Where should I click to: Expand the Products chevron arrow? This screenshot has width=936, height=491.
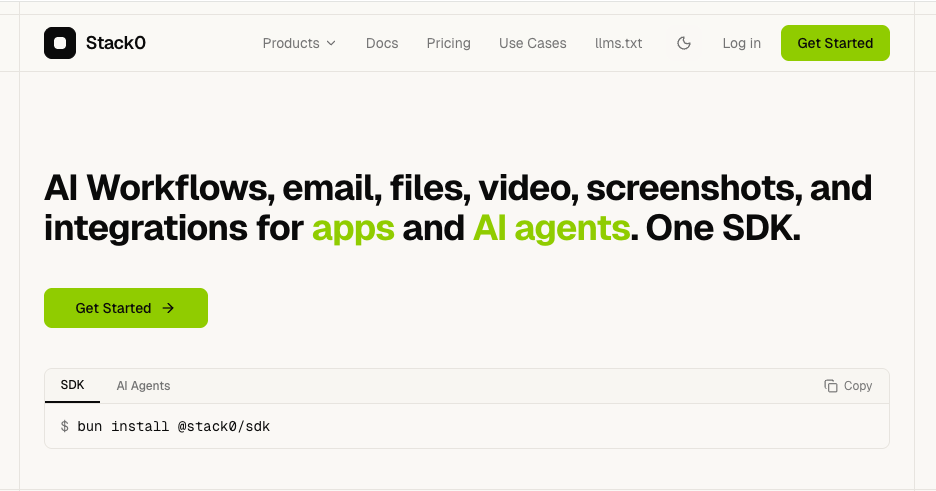(331, 43)
